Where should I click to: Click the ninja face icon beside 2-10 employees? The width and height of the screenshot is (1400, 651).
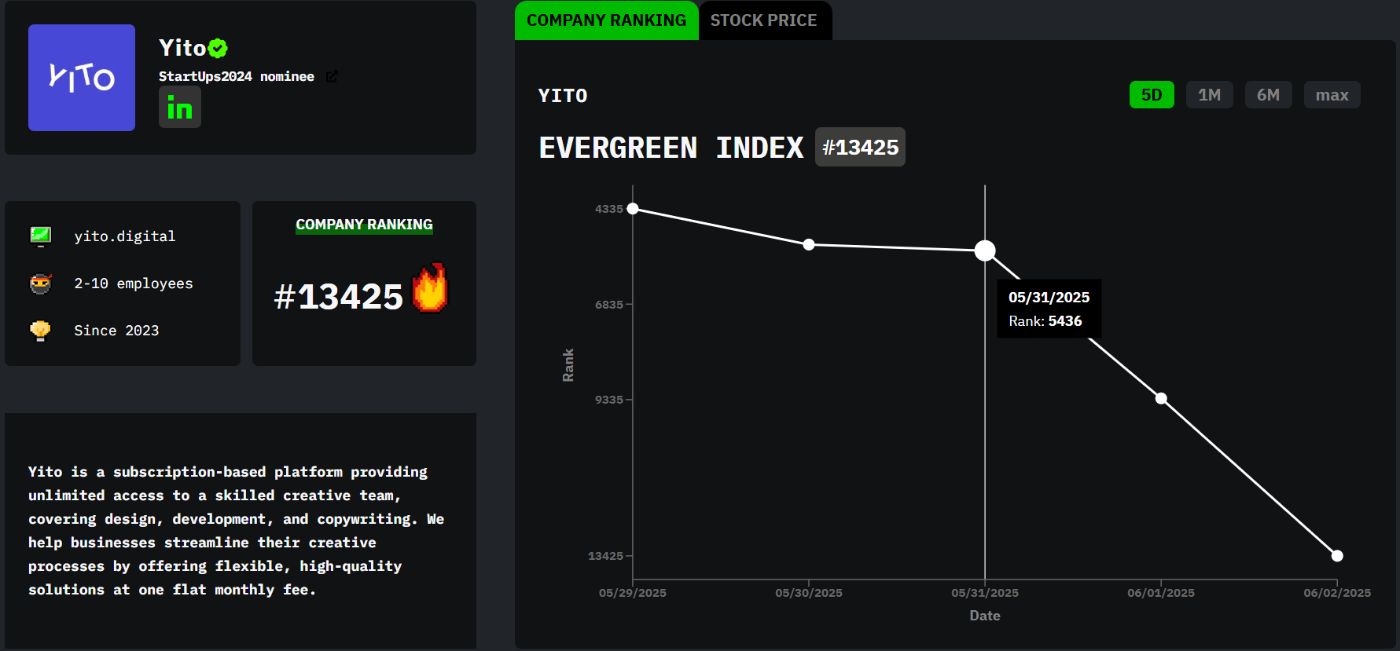(x=40, y=283)
